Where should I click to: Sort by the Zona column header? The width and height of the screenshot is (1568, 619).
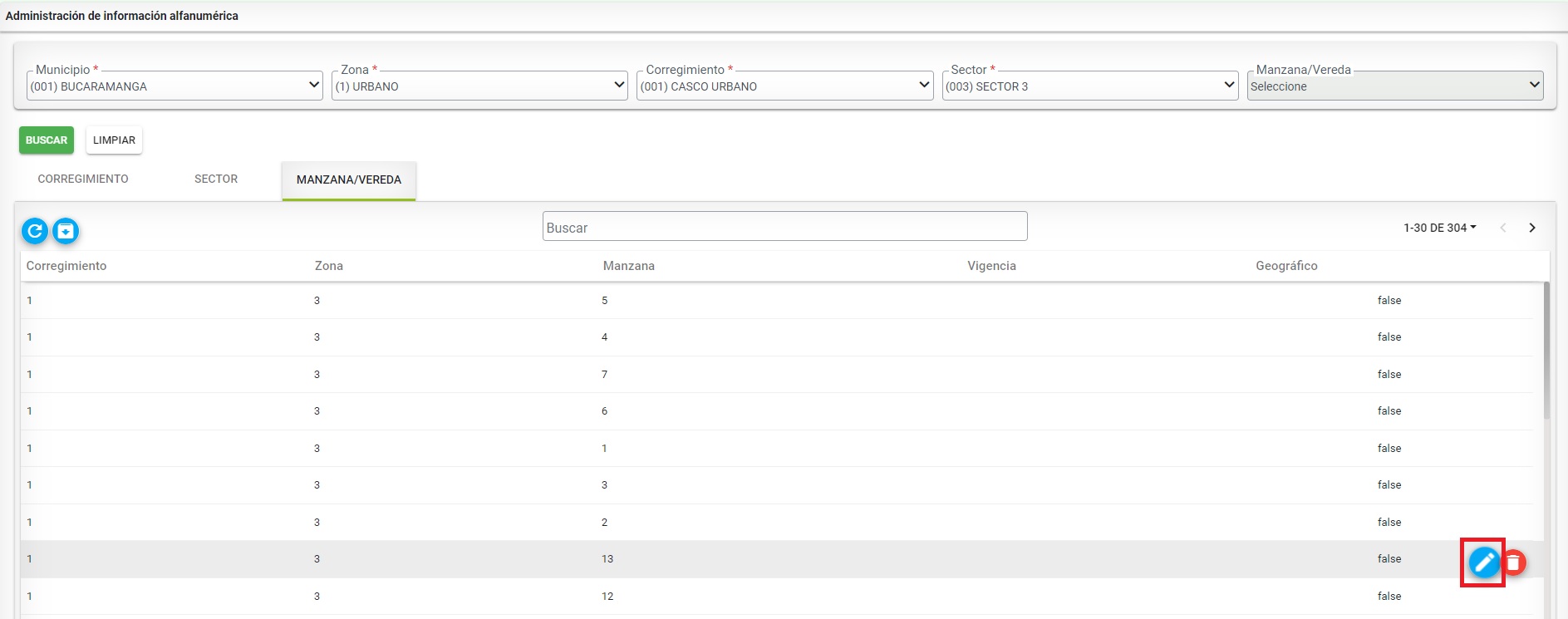point(329,266)
